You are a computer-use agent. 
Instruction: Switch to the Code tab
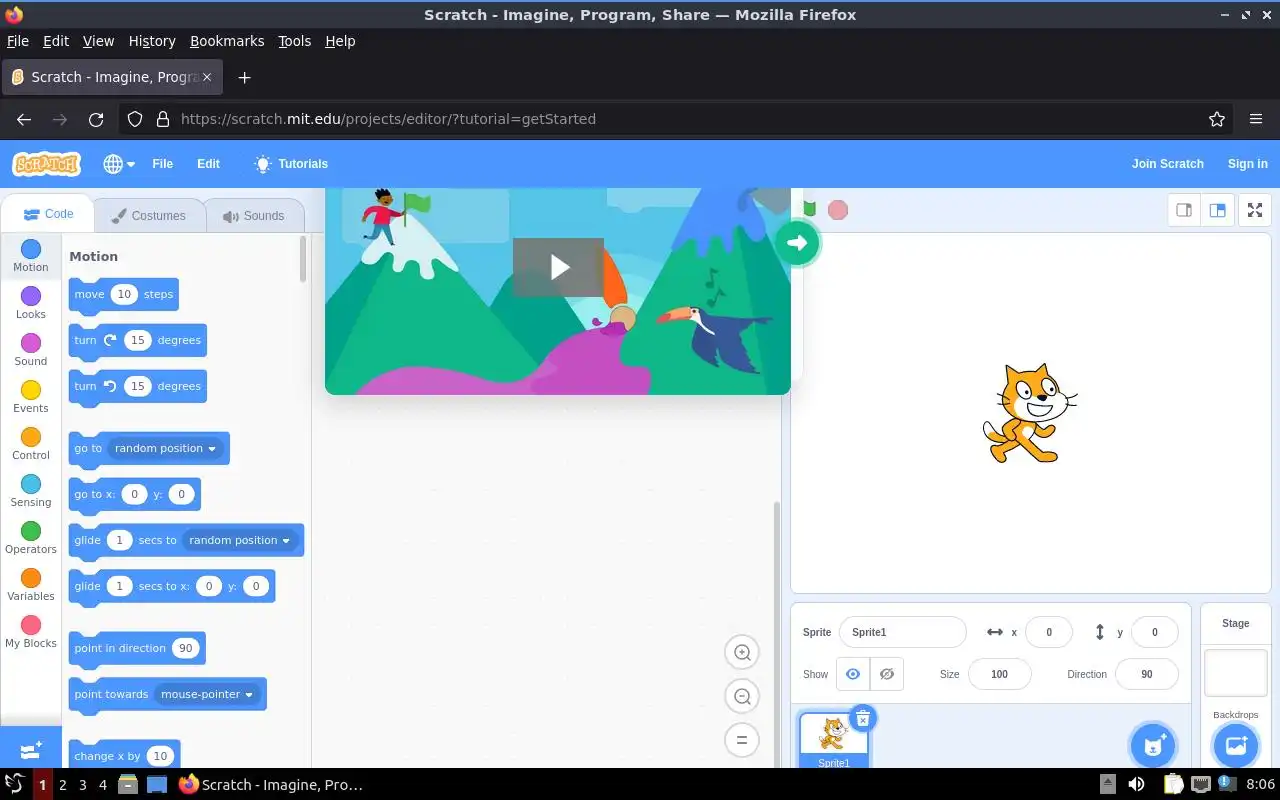[48, 214]
